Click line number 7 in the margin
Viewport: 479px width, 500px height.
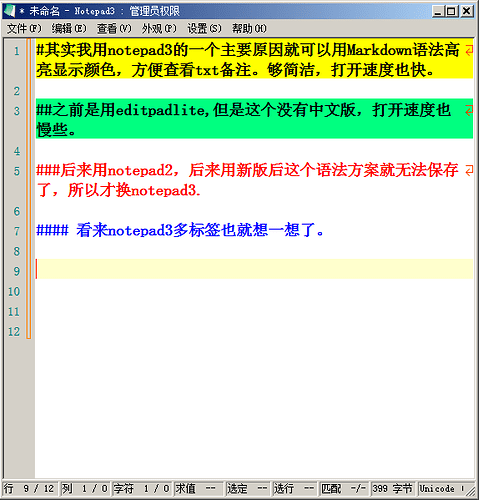click(x=17, y=231)
